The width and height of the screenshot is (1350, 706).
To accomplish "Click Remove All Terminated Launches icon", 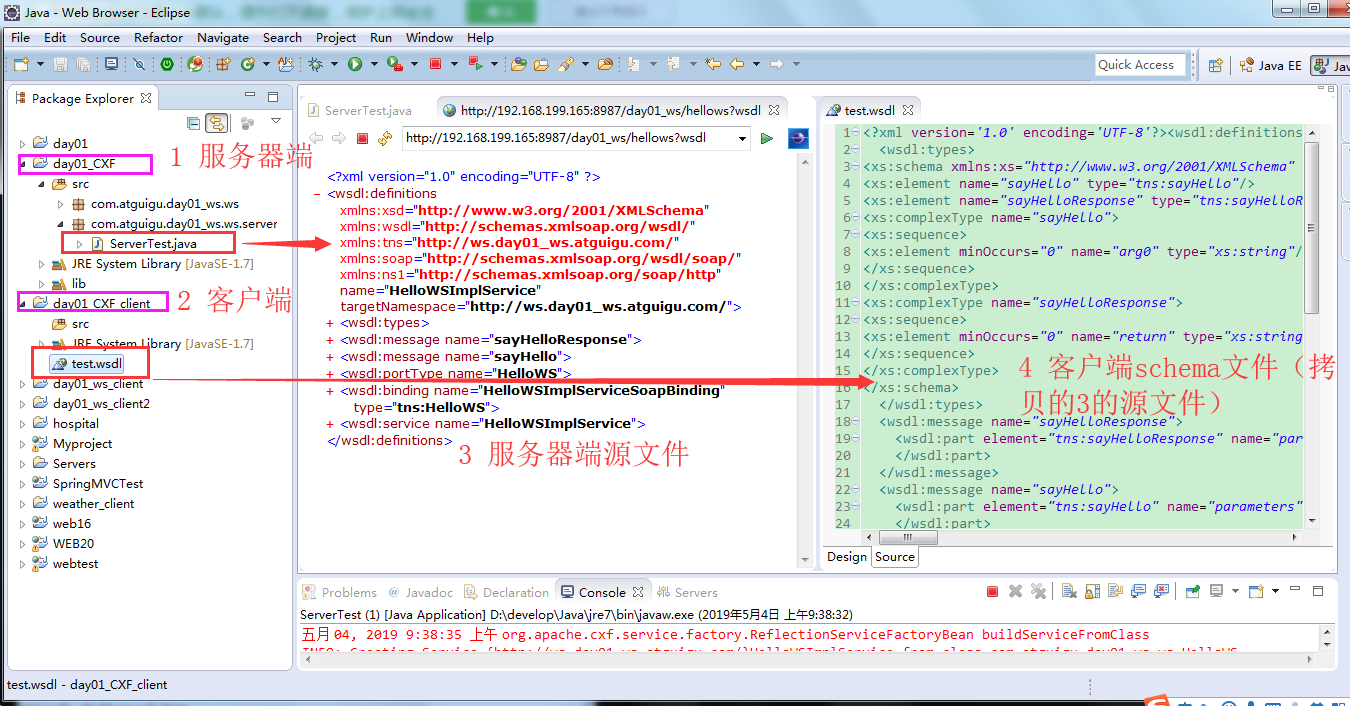I will click(1038, 592).
